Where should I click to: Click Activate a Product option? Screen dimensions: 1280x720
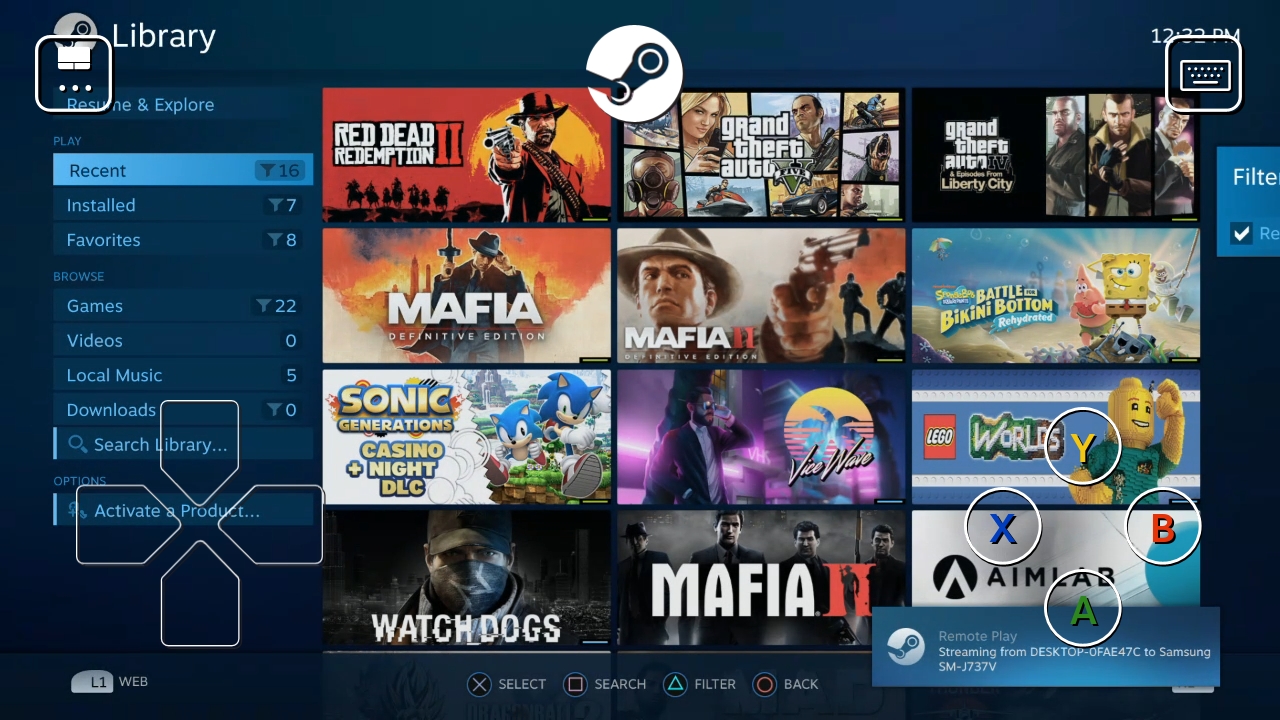182,511
